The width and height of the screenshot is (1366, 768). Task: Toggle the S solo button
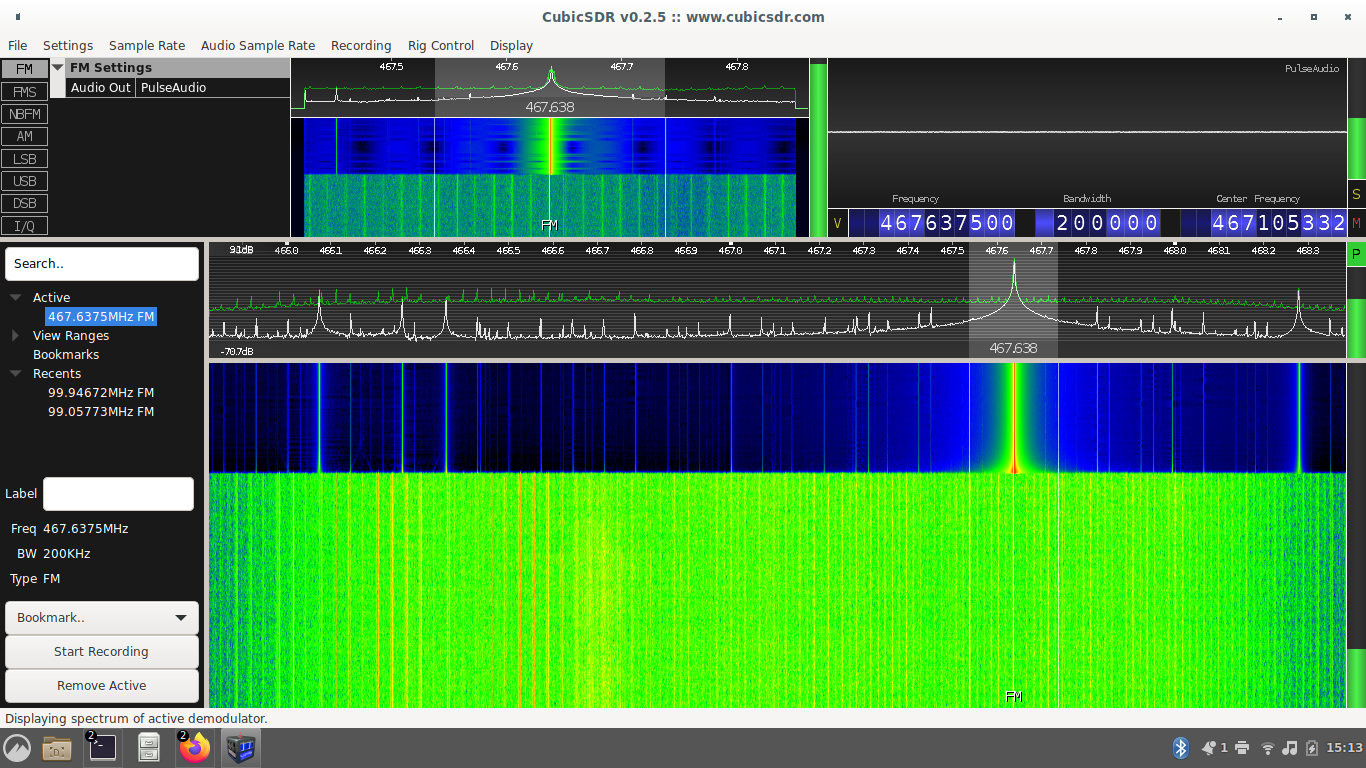[x=1356, y=194]
